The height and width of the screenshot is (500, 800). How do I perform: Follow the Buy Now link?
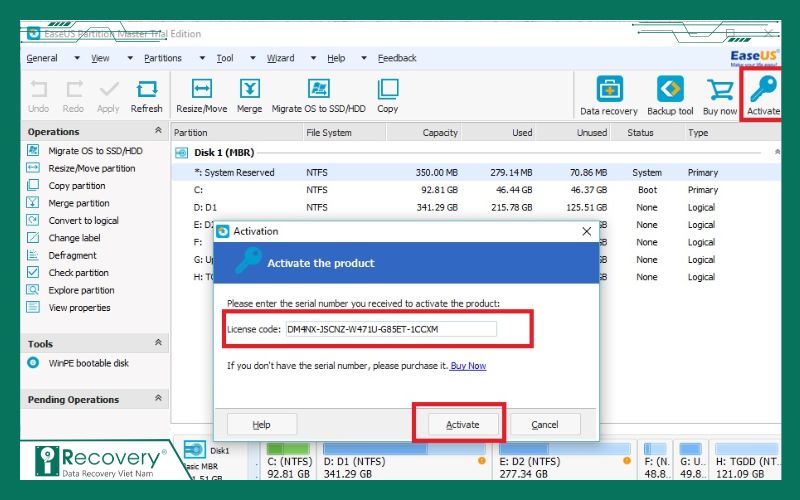coord(468,366)
